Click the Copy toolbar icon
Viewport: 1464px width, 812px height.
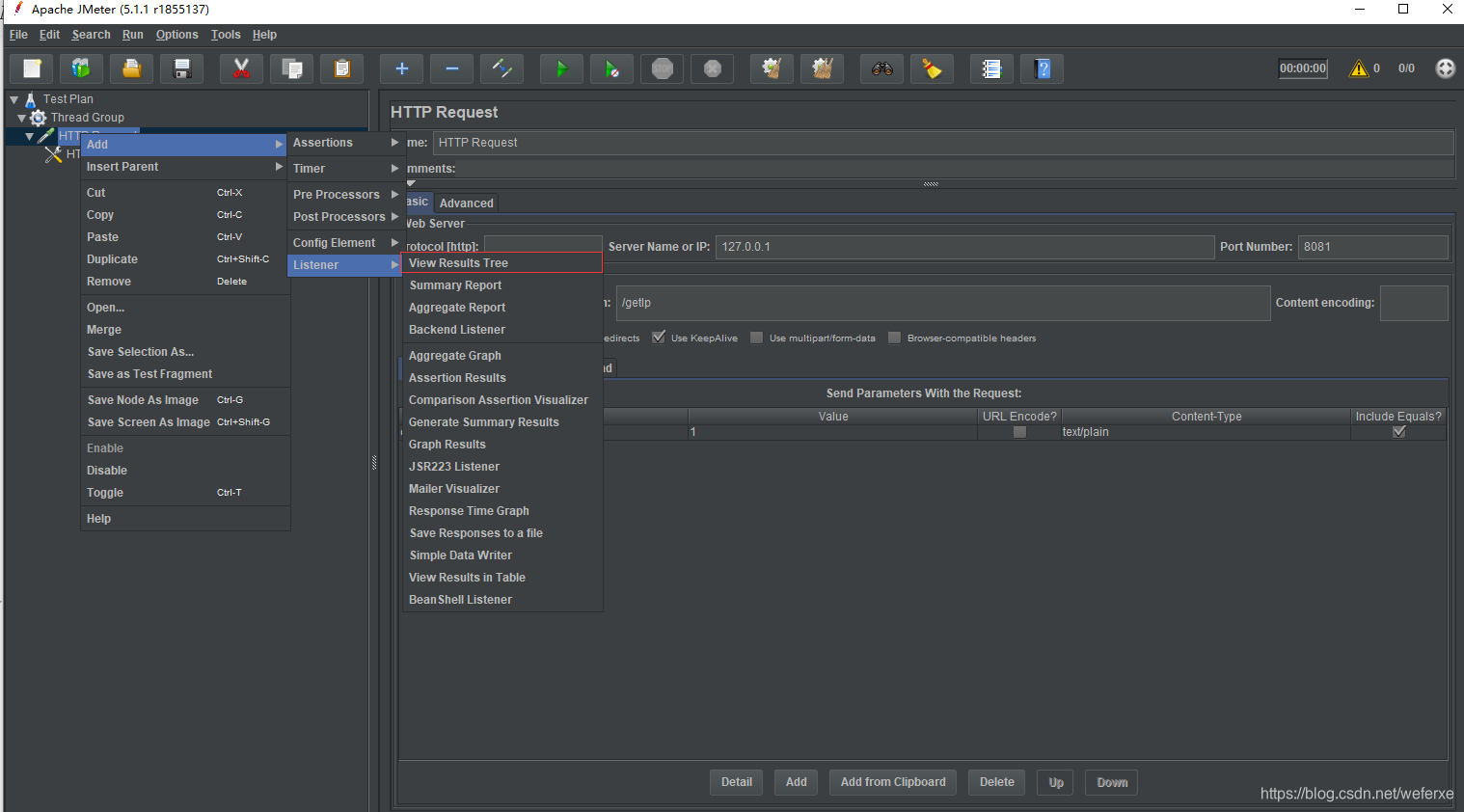tap(292, 68)
